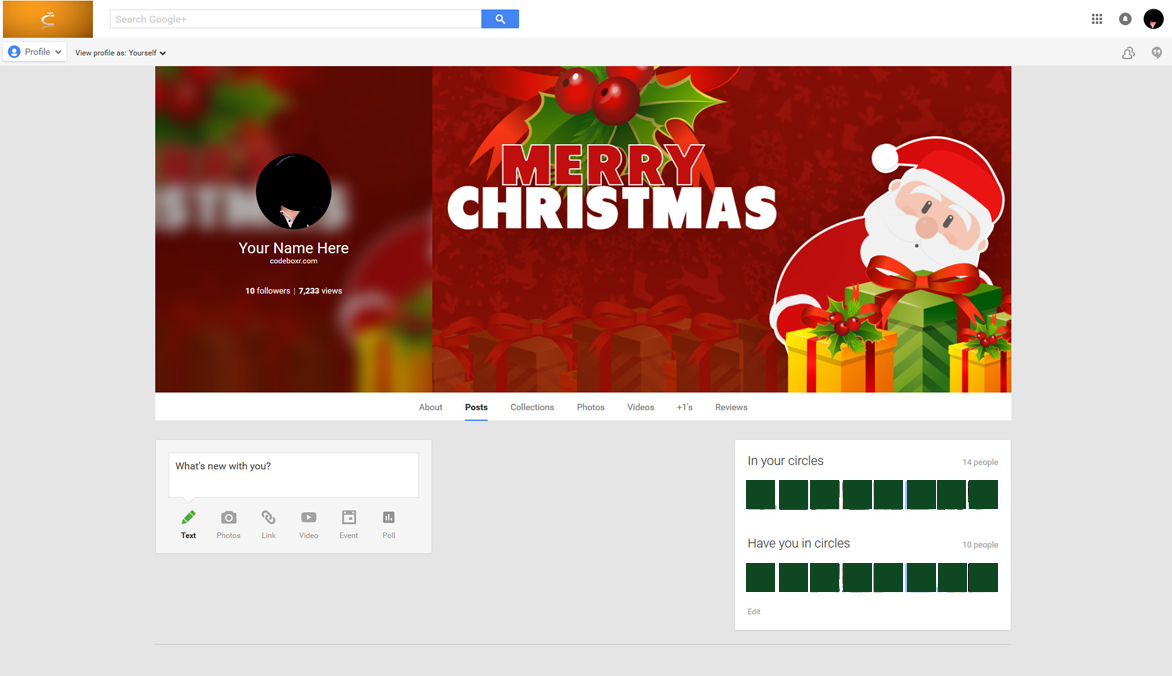Click last thumbnail in In your circles
Screen dimensions: 1172x676
[983, 495]
